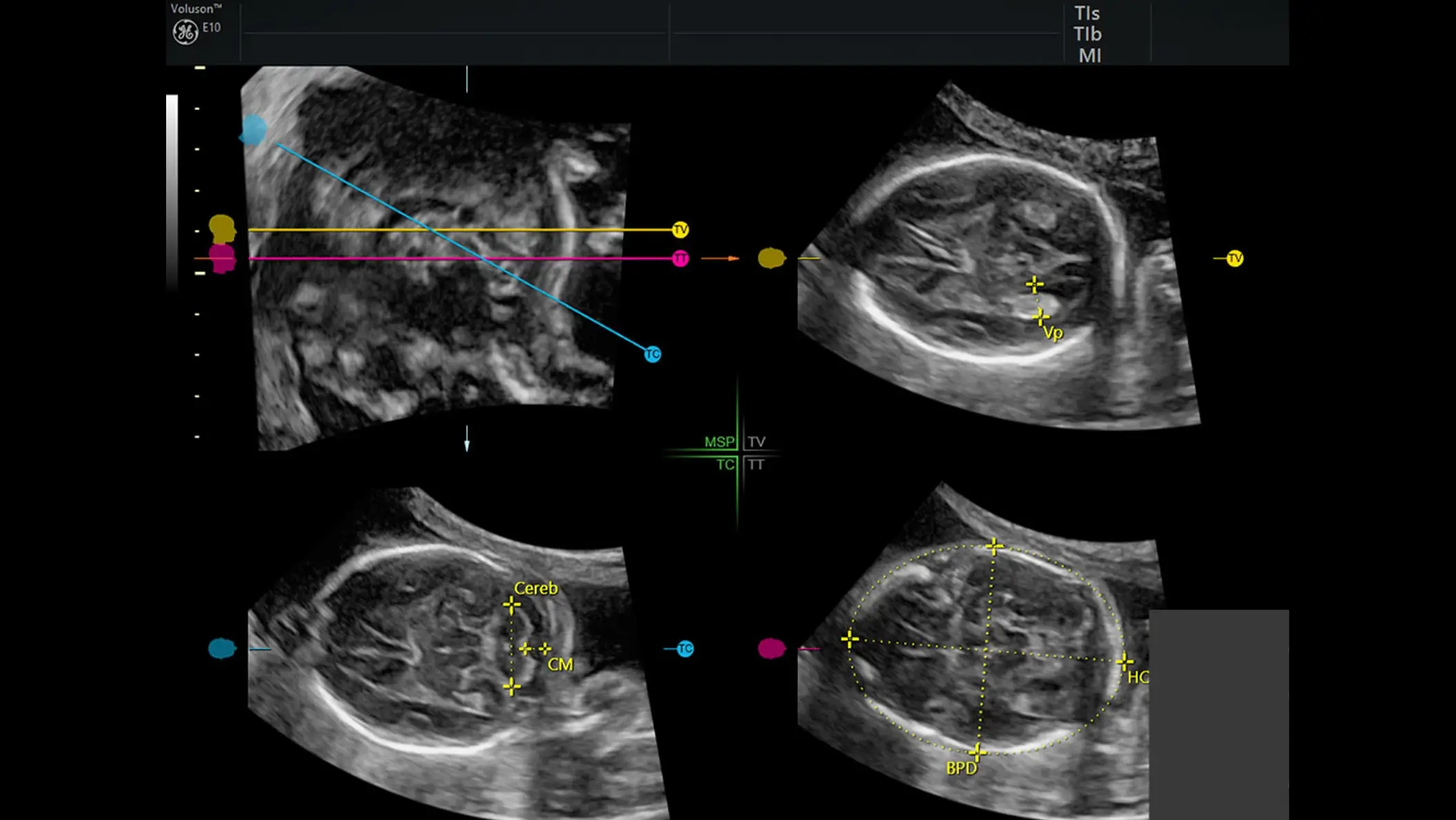Click the blue head icon at top-left
This screenshot has width=1456, height=820.
[x=253, y=130]
